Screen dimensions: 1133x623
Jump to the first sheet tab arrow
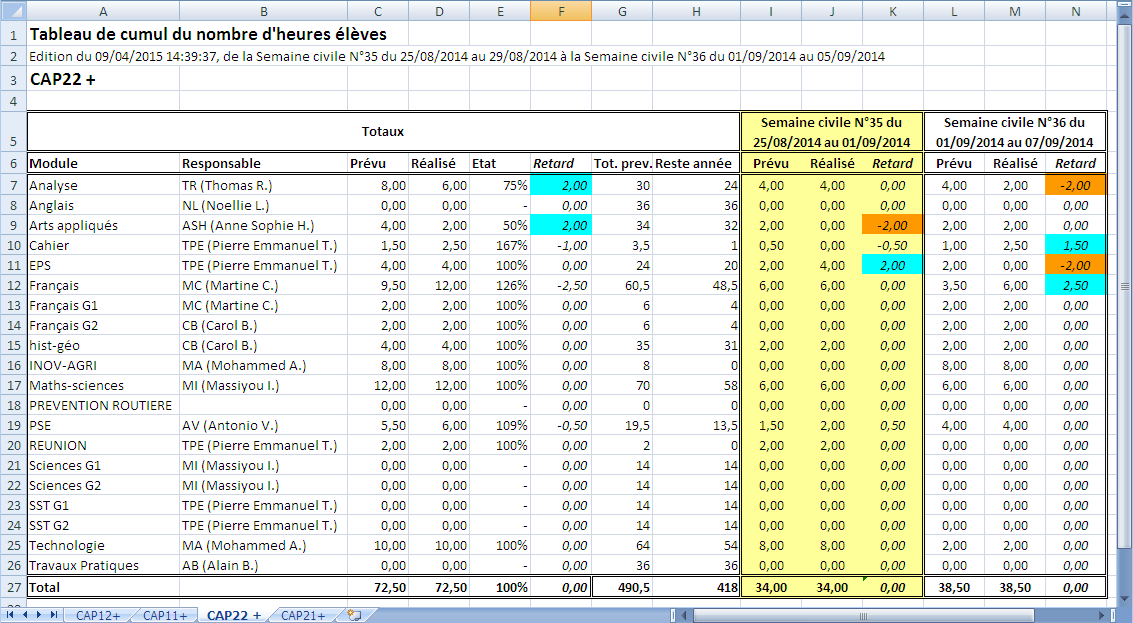pyautogui.click(x=11, y=615)
